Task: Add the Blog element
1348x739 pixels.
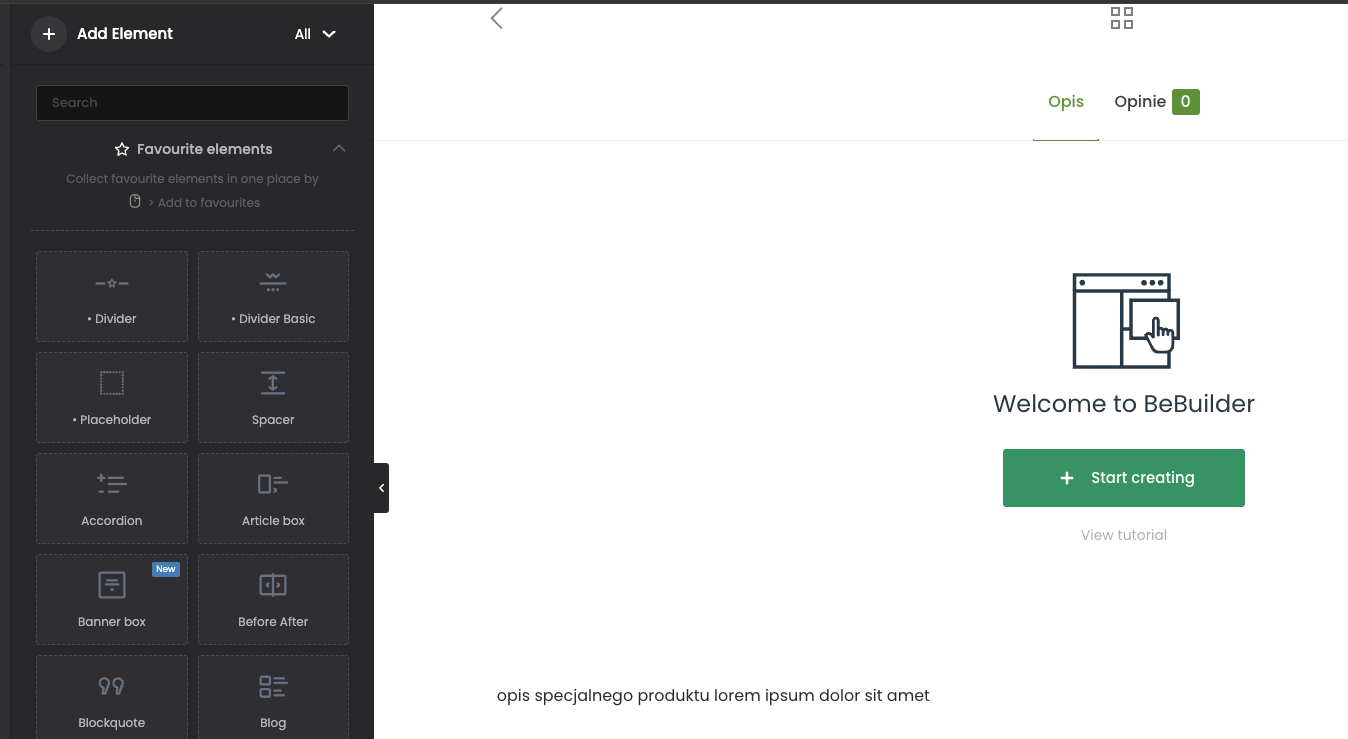Action: 273,698
